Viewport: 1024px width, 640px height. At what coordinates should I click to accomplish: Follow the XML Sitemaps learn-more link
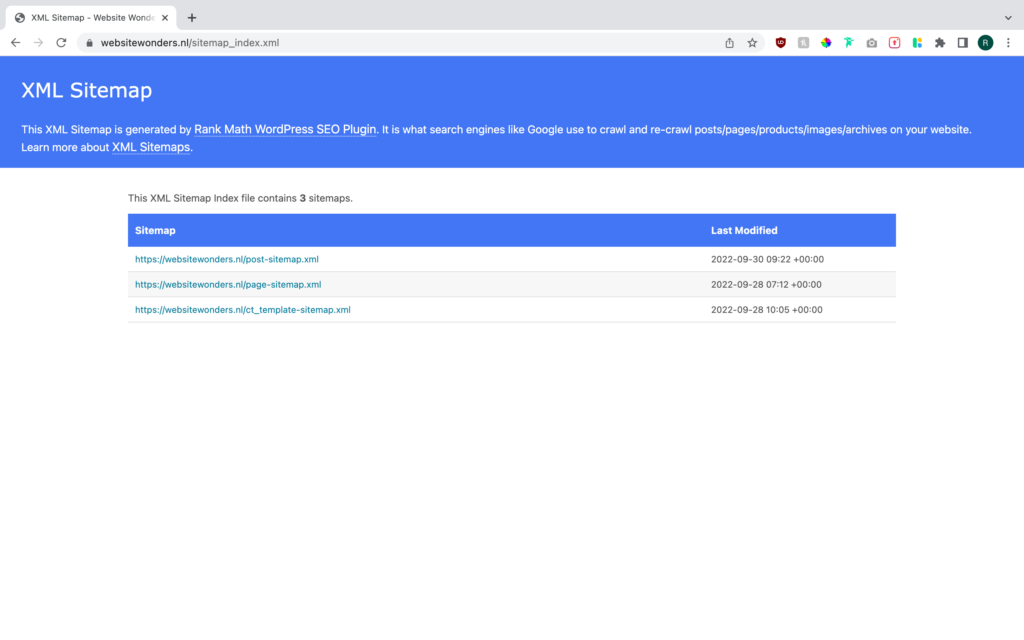tap(150, 147)
